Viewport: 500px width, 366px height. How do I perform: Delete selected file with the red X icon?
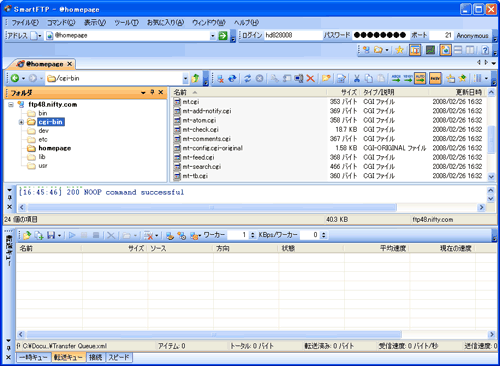310,78
